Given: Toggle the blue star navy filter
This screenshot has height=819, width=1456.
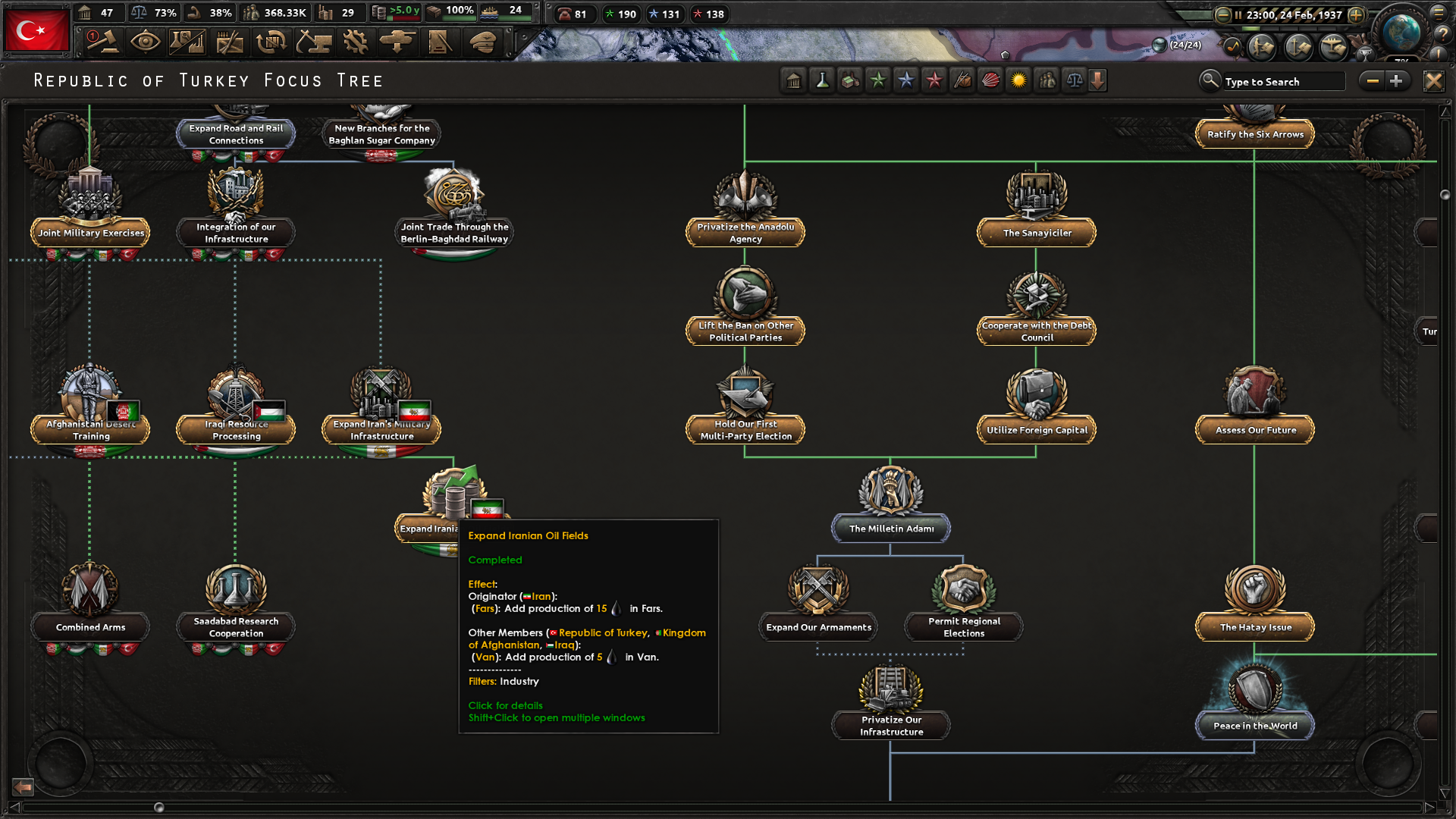Looking at the screenshot, I should click(x=906, y=80).
